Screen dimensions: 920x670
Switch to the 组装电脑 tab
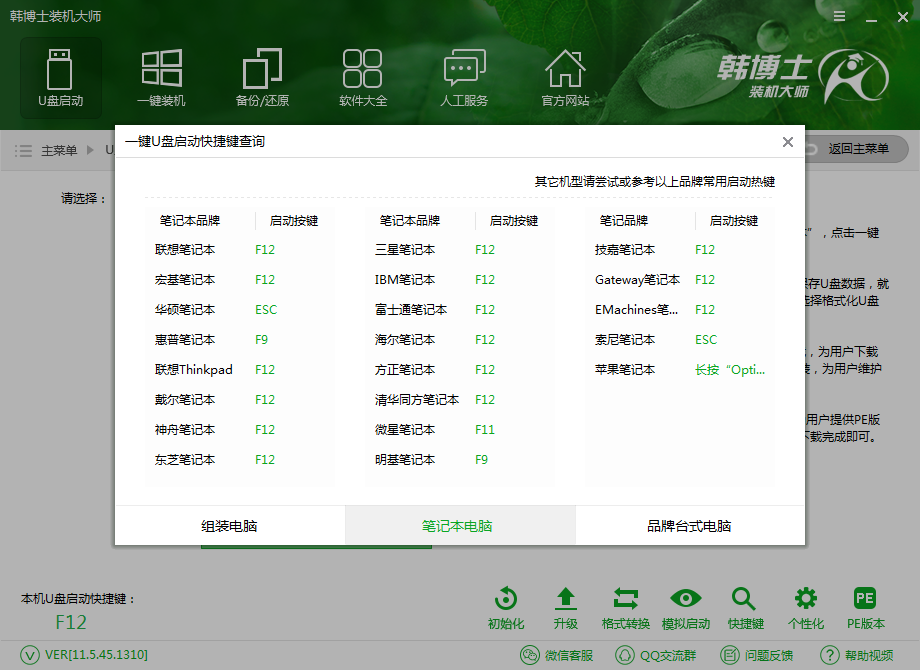[x=230, y=524]
